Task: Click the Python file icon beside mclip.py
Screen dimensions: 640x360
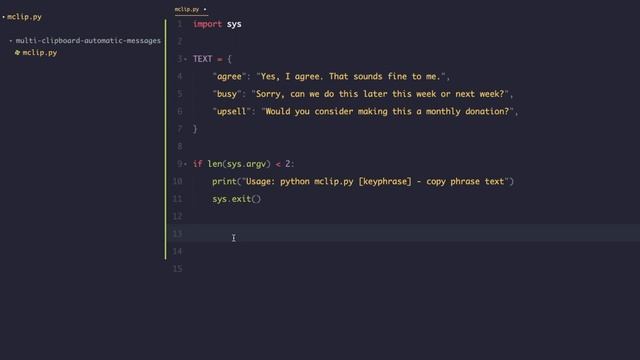Action: tap(17, 53)
